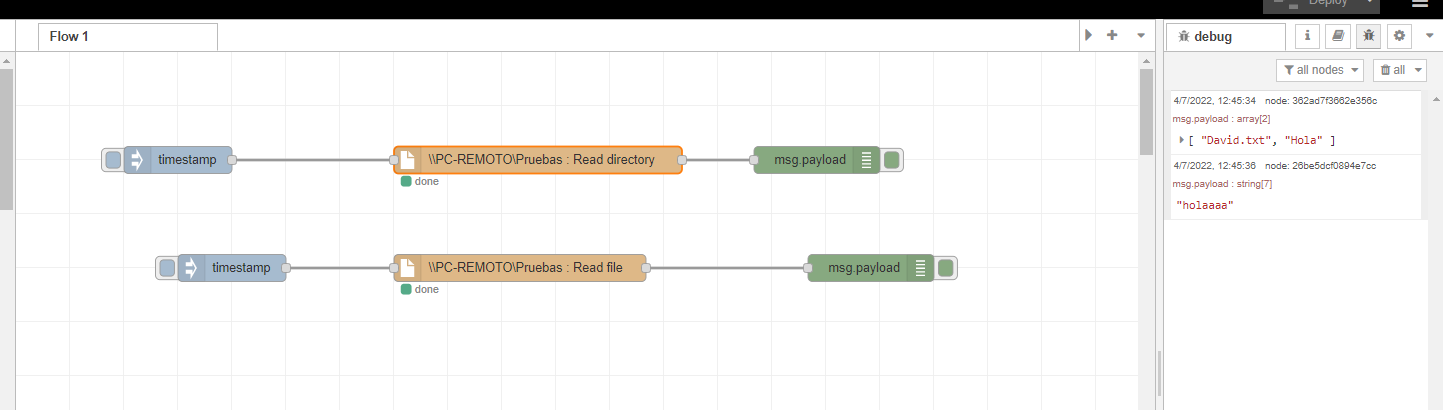The width and height of the screenshot is (1443, 410).
Task: Open the configuration nodes gear icon
Action: coord(1398,36)
